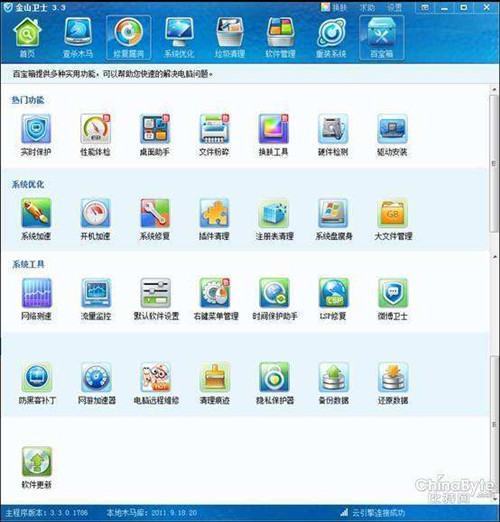Open the 流量监控 traffic monitor
The image size is (500, 522).
click(96, 299)
